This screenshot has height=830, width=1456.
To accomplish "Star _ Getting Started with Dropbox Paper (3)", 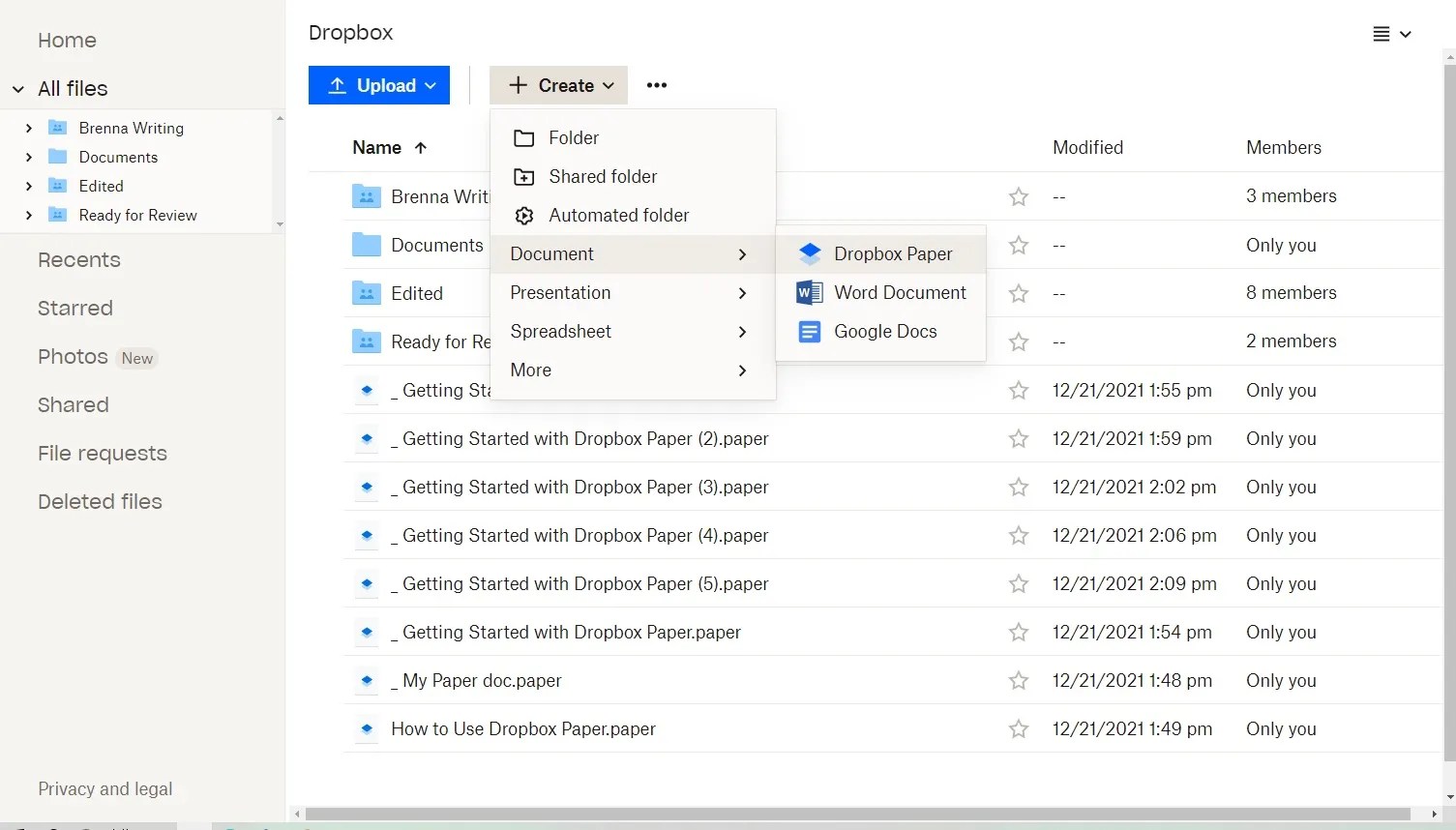I will 1018,487.
